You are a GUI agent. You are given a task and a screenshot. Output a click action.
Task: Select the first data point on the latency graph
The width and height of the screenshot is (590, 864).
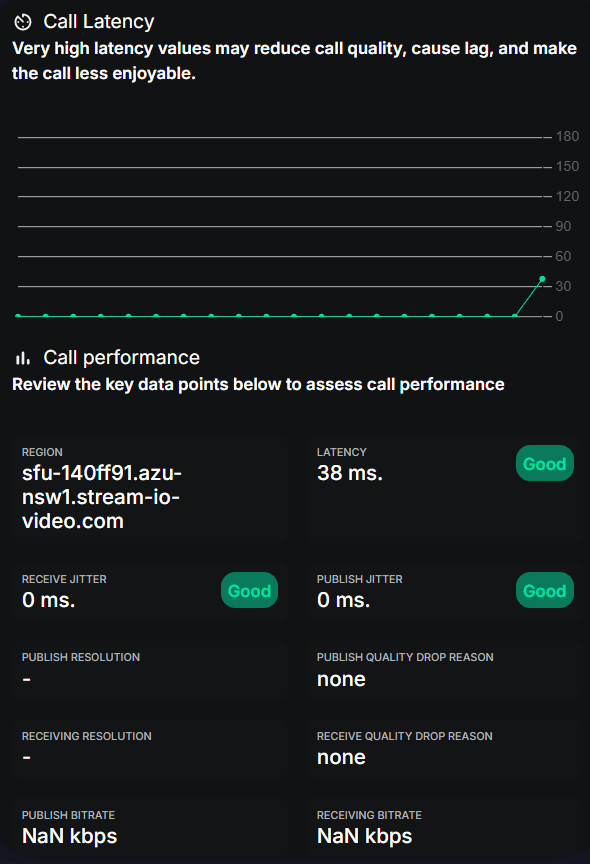click(18, 316)
